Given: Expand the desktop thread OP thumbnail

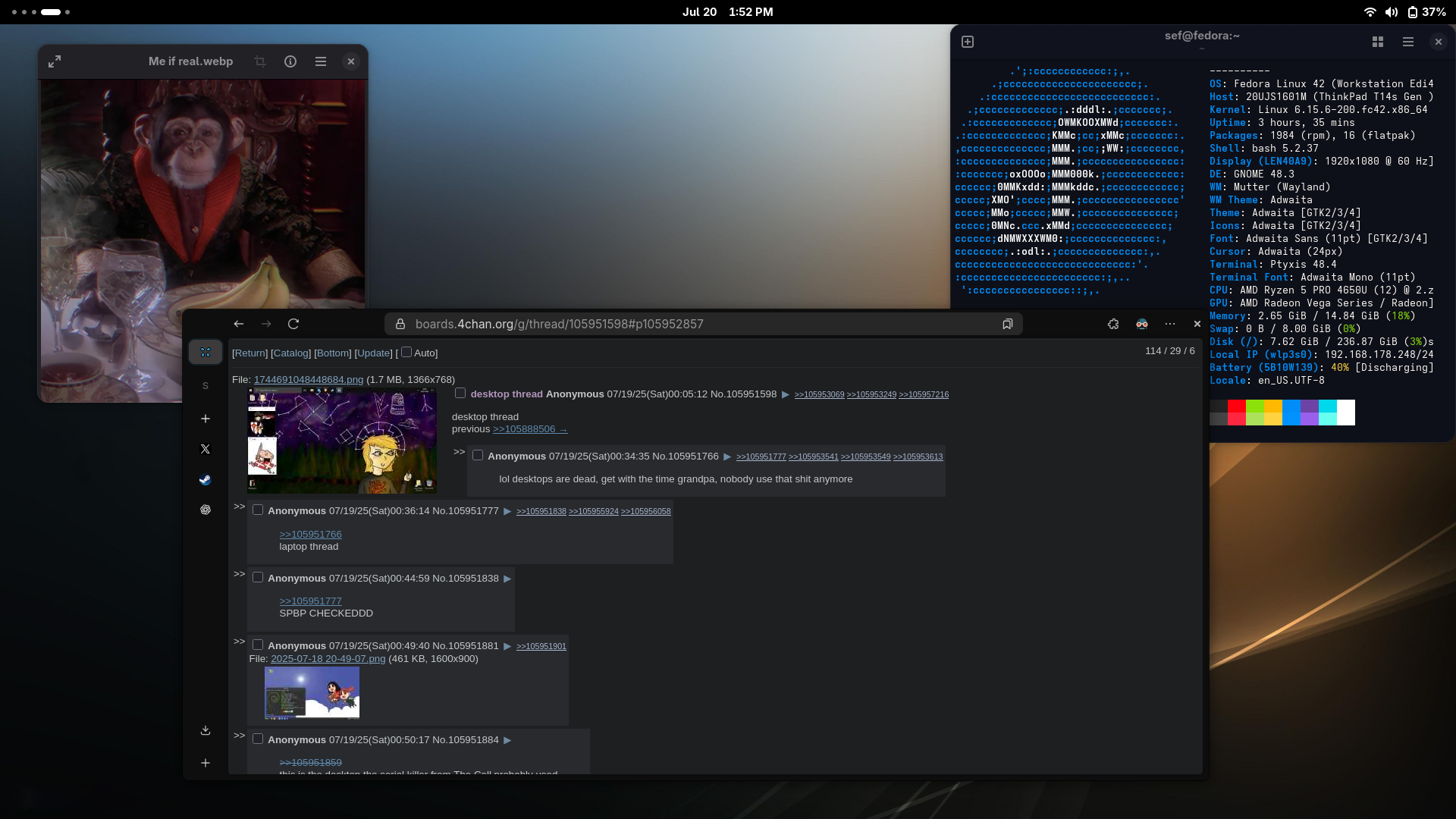Looking at the screenshot, I should pos(342,441).
